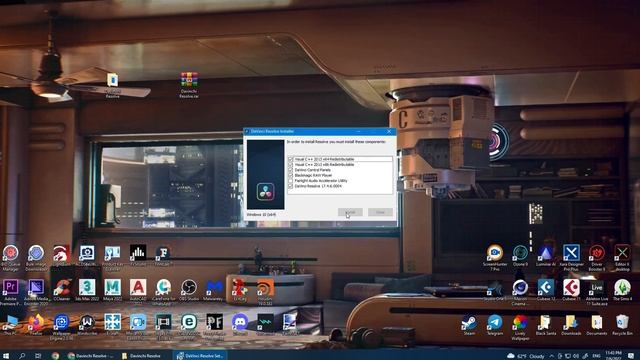Click the Install button in installer dialog
Viewport: 640px width, 360px height.
click(350, 212)
